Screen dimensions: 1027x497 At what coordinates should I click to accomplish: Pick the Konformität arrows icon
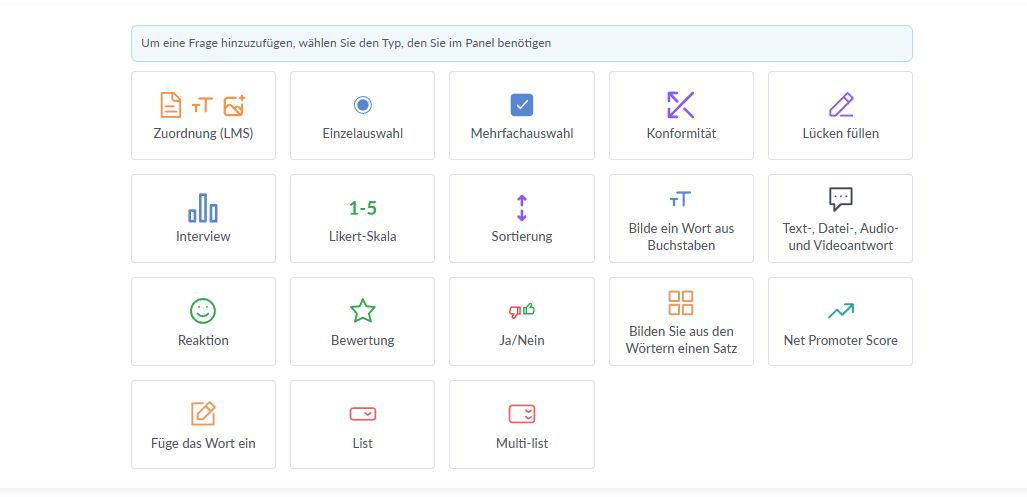681,105
